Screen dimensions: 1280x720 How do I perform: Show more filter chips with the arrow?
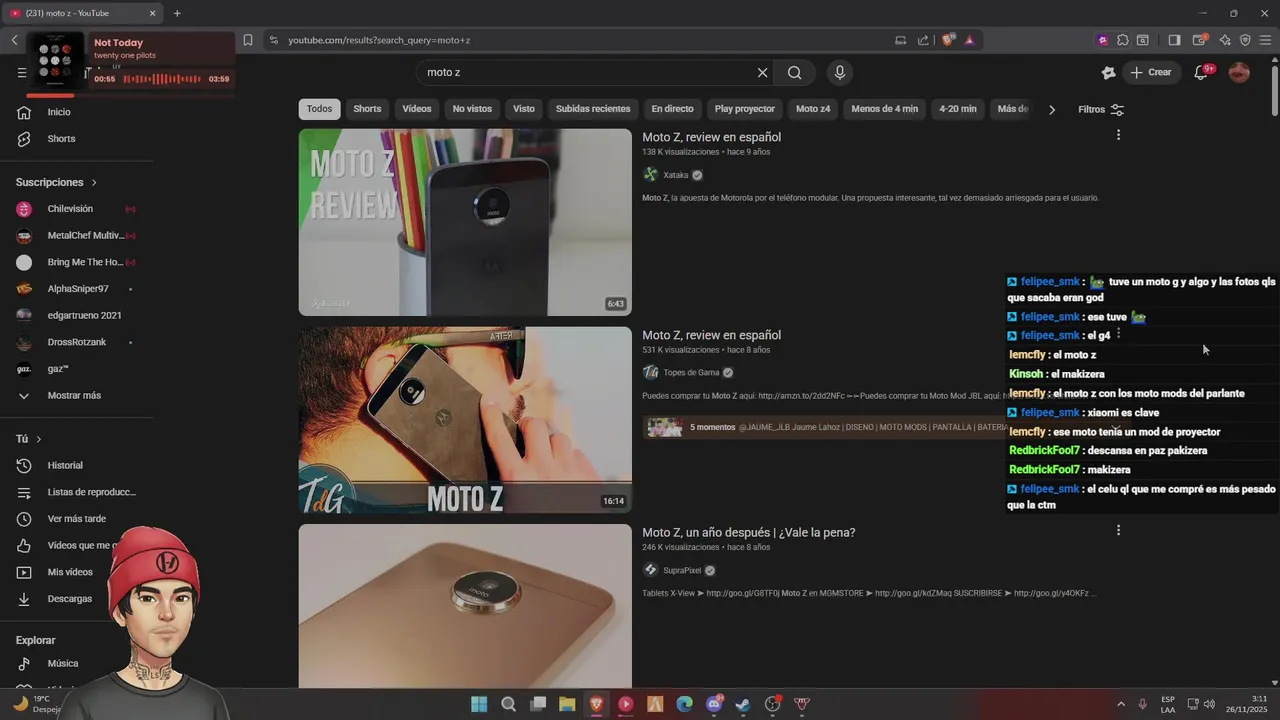[x=1051, y=109]
